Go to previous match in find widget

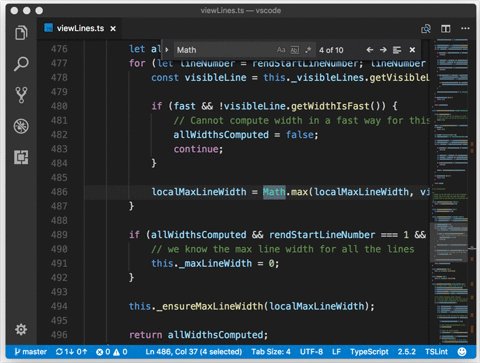coord(370,50)
